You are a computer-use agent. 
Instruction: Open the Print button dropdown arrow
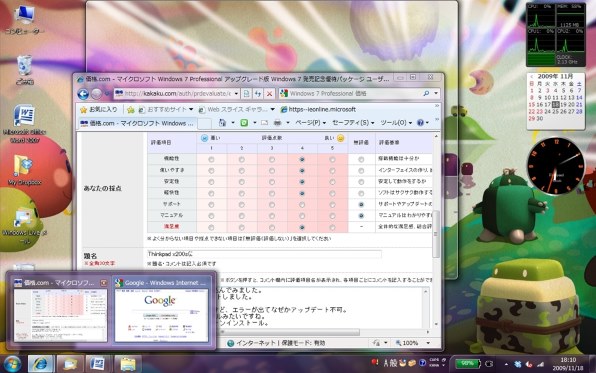(288, 123)
